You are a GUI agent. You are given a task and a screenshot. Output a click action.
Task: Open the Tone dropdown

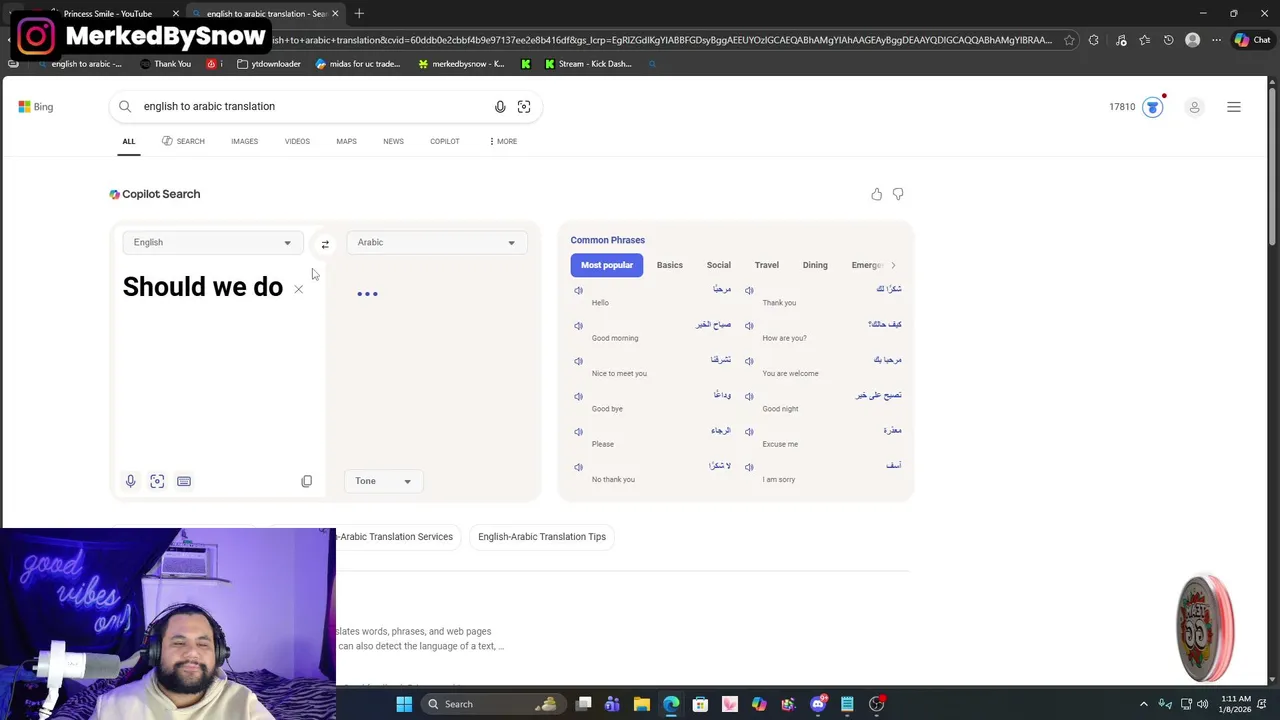click(x=383, y=481)
